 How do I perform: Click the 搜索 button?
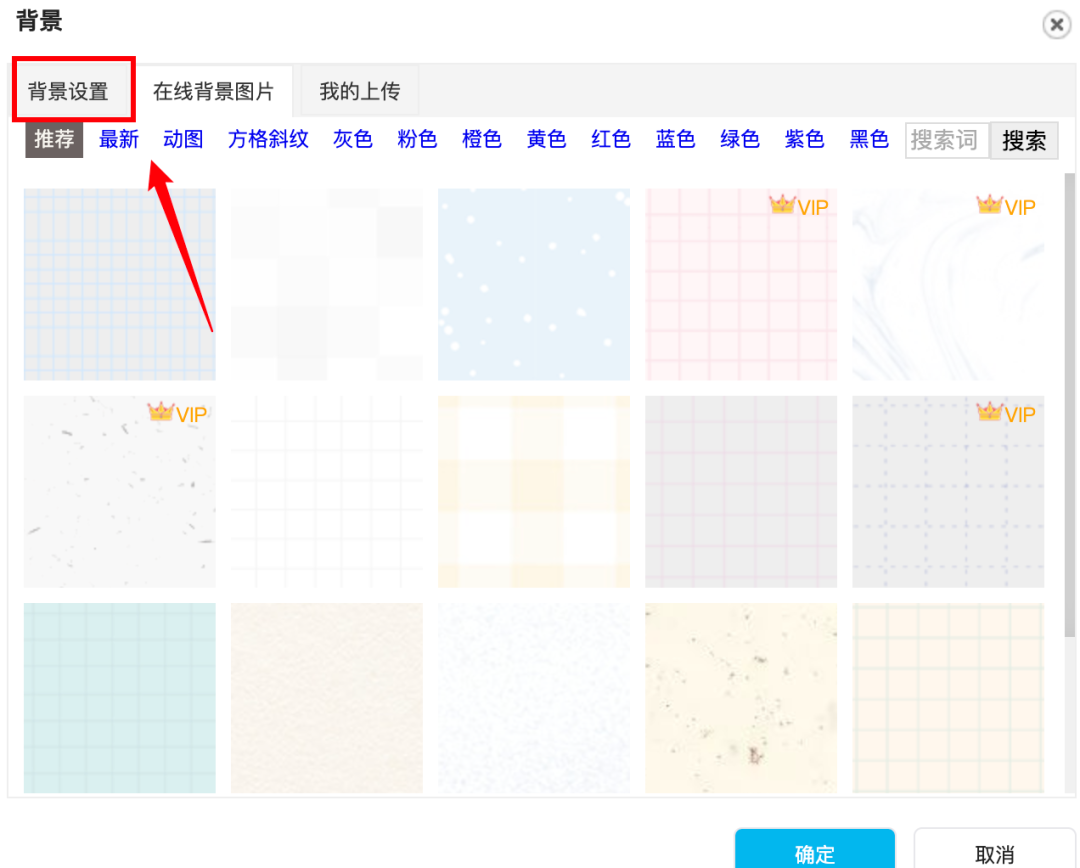click(1024, 141)
